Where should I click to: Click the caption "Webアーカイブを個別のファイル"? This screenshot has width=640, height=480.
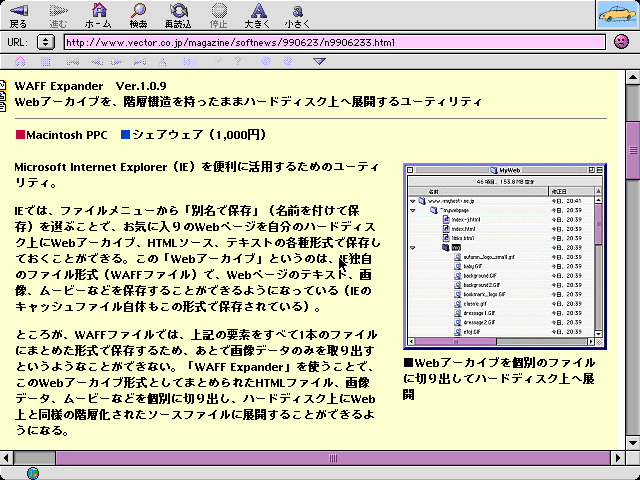click(x=499, y=378)
